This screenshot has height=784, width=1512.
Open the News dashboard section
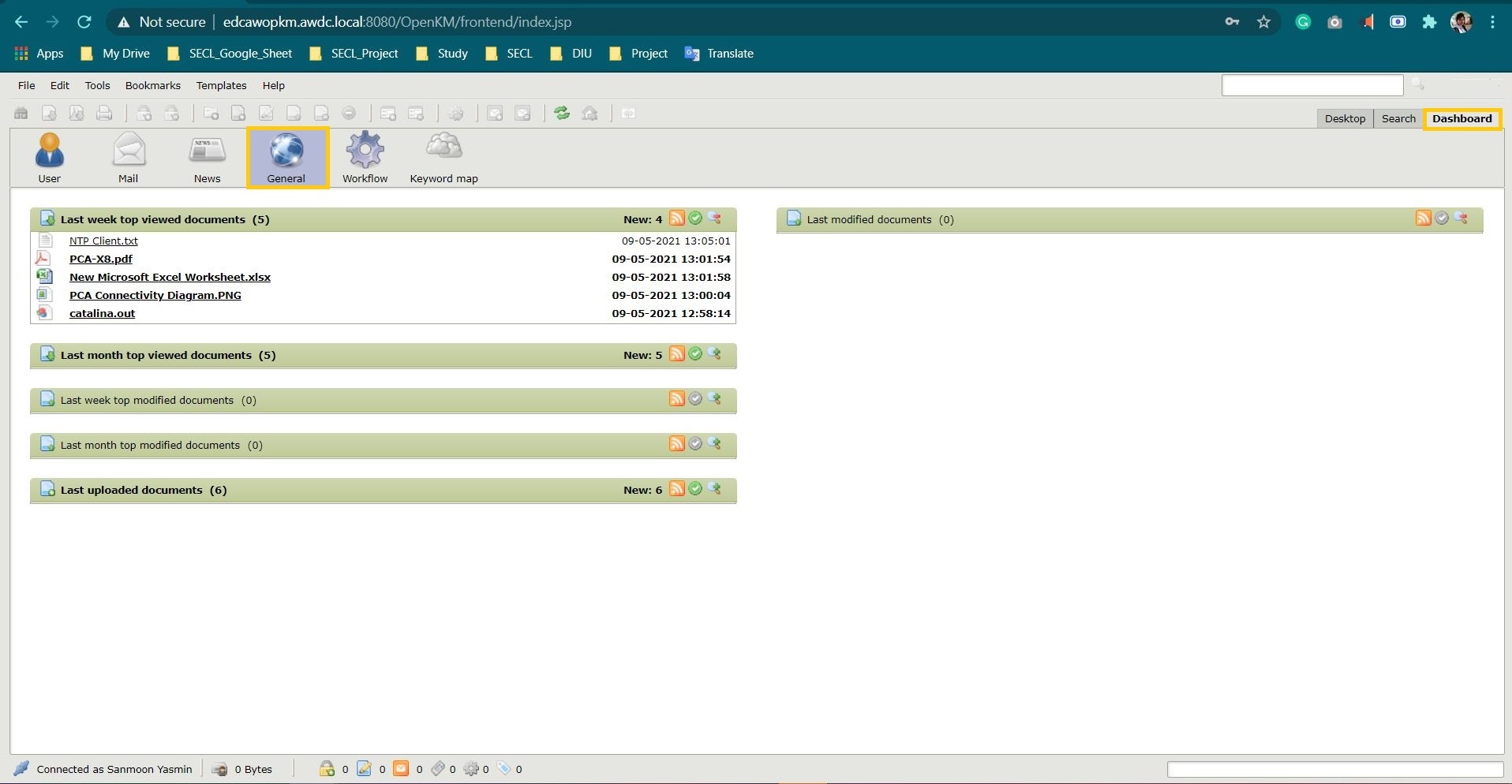click(207, 157)
